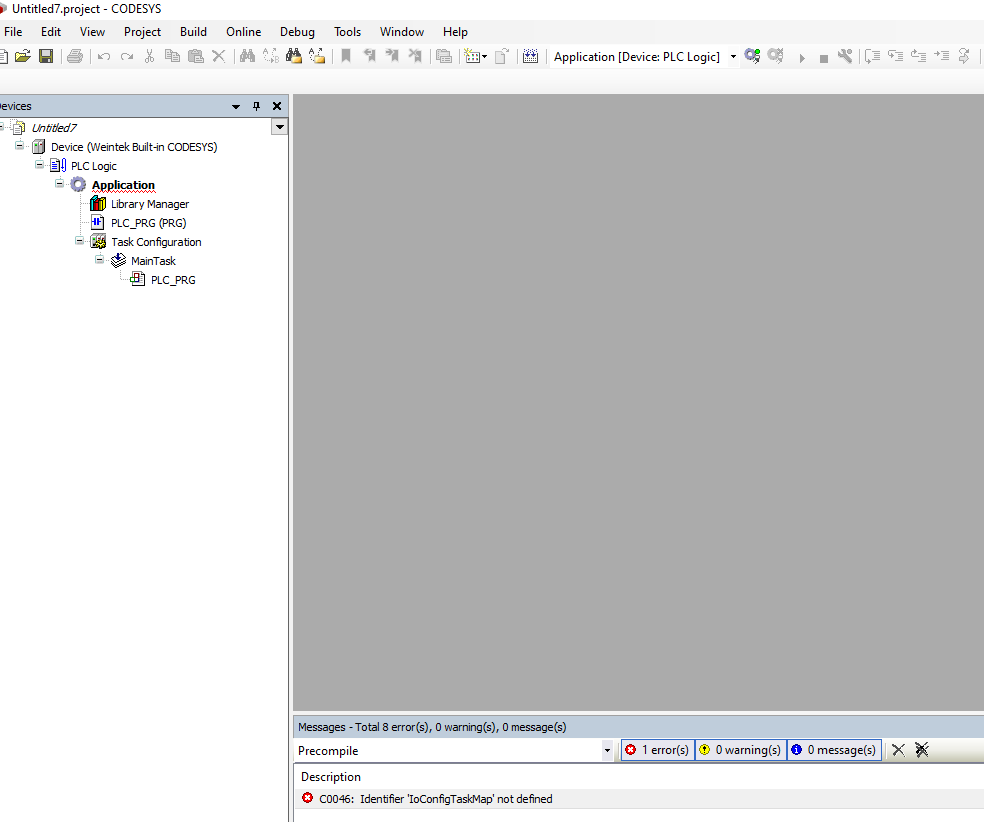Screen dimensions: 984x822
Task: Delete selection with the X toolbar icon
Action: [x=218, y=56]
